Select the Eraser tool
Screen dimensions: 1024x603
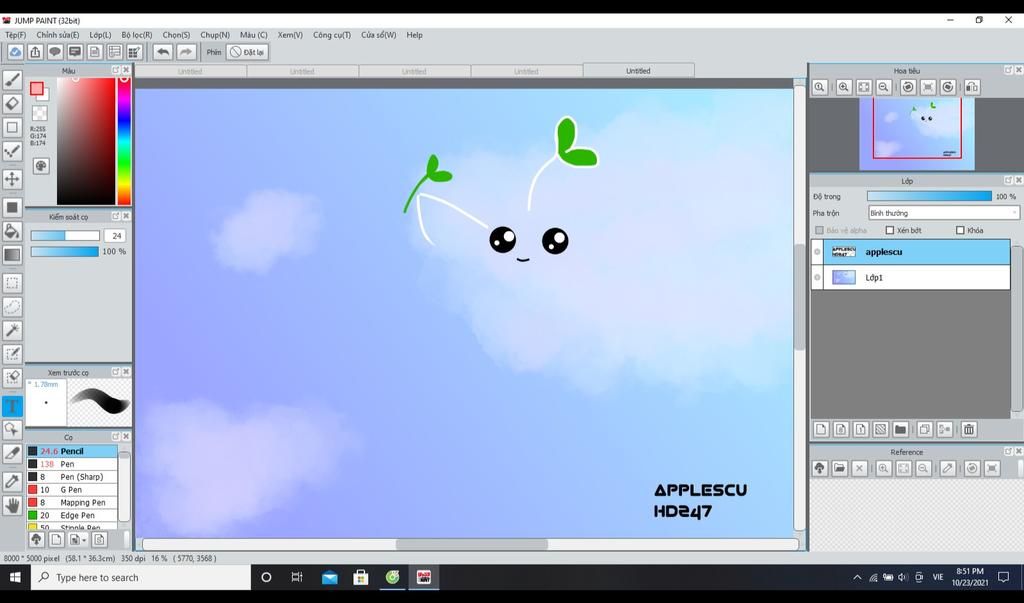click(12, 103)
